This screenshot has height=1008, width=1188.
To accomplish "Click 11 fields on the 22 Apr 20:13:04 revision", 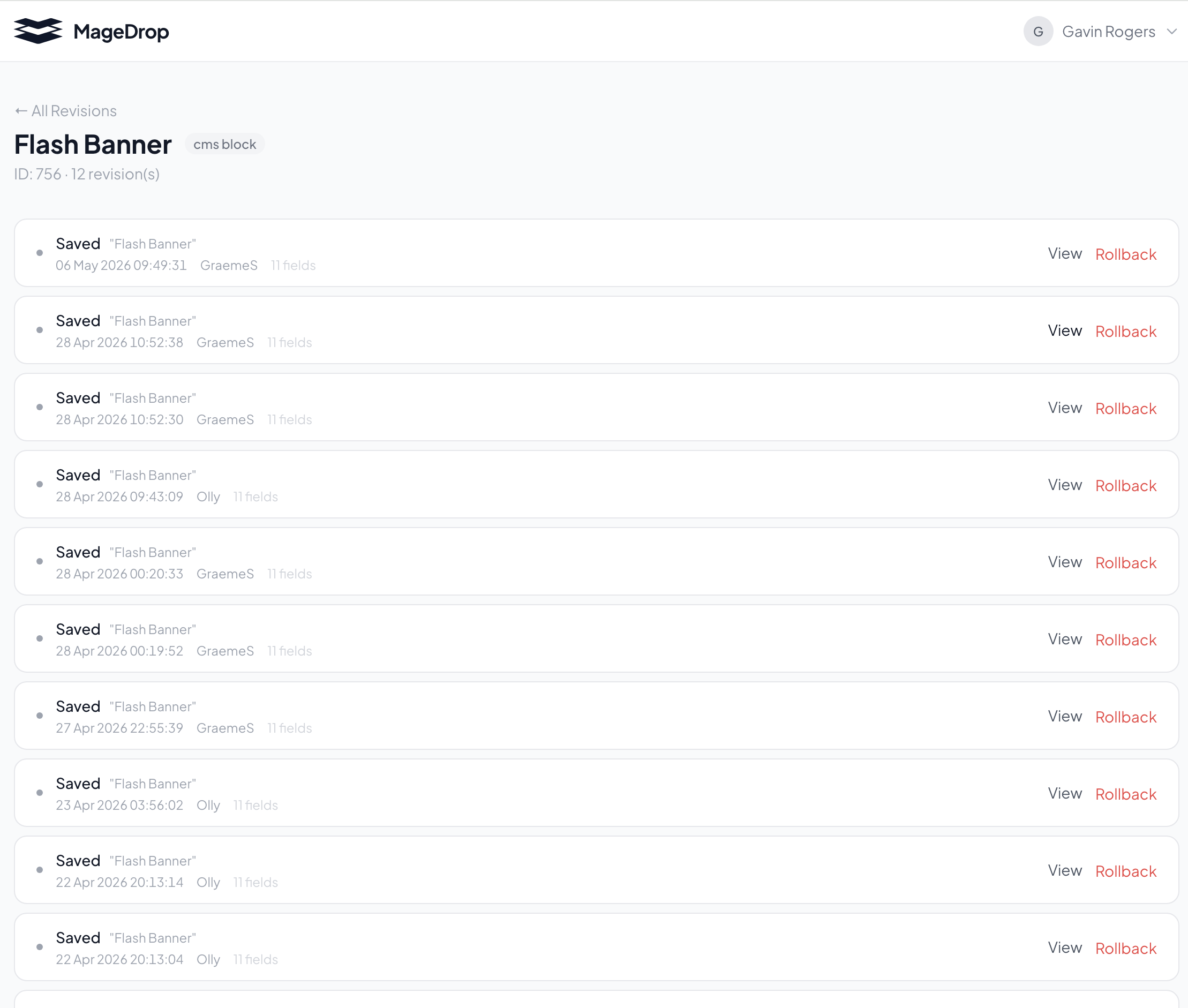I will (255, 960).
